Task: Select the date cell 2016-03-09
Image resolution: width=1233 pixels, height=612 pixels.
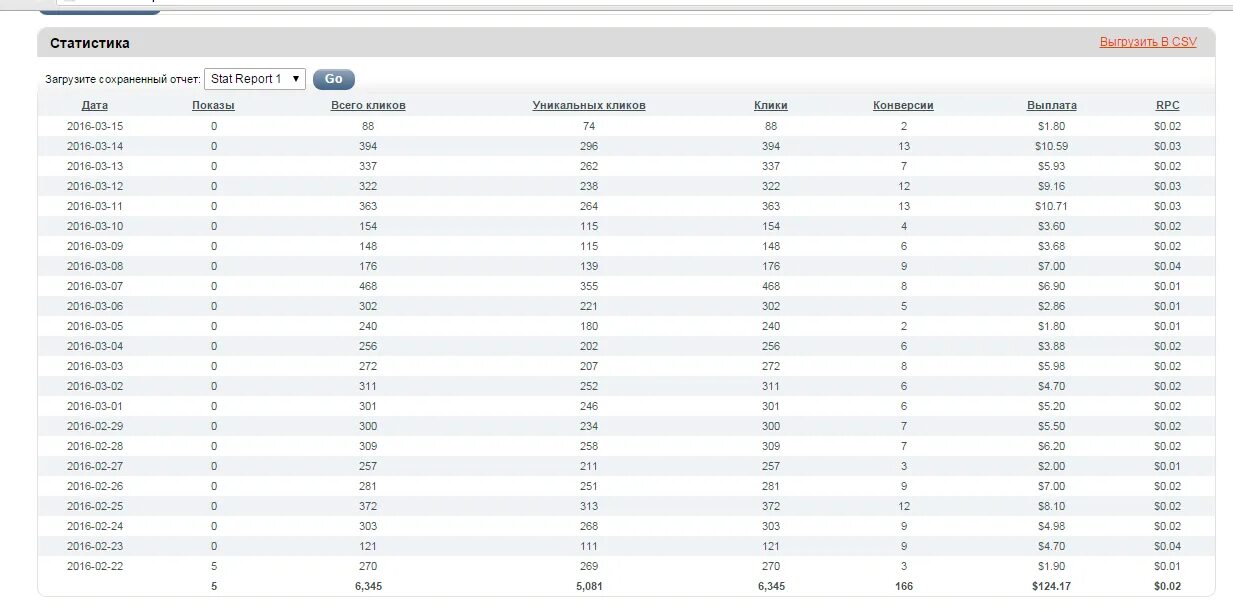Action: (x=95, y=246)
